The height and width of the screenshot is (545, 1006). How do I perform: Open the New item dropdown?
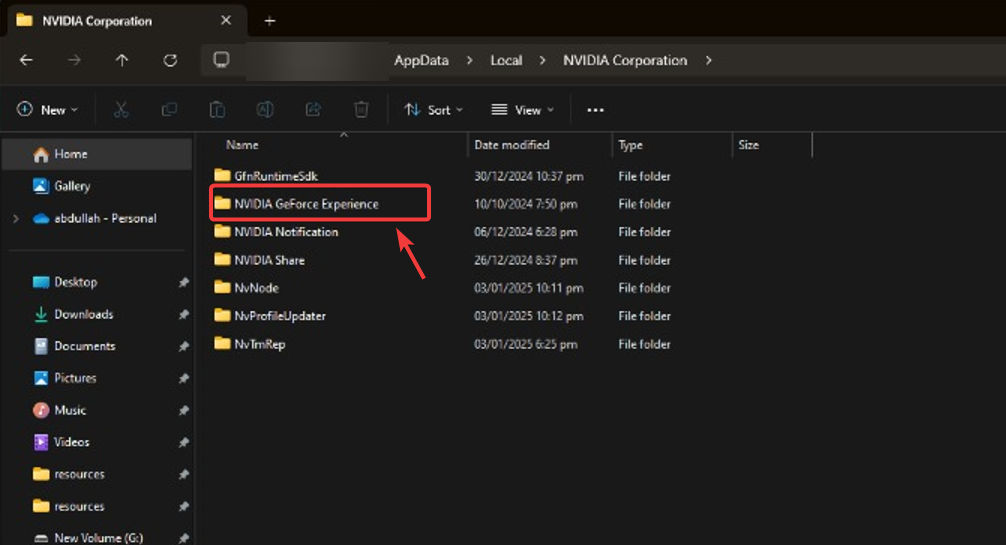[x=47, y=110]
